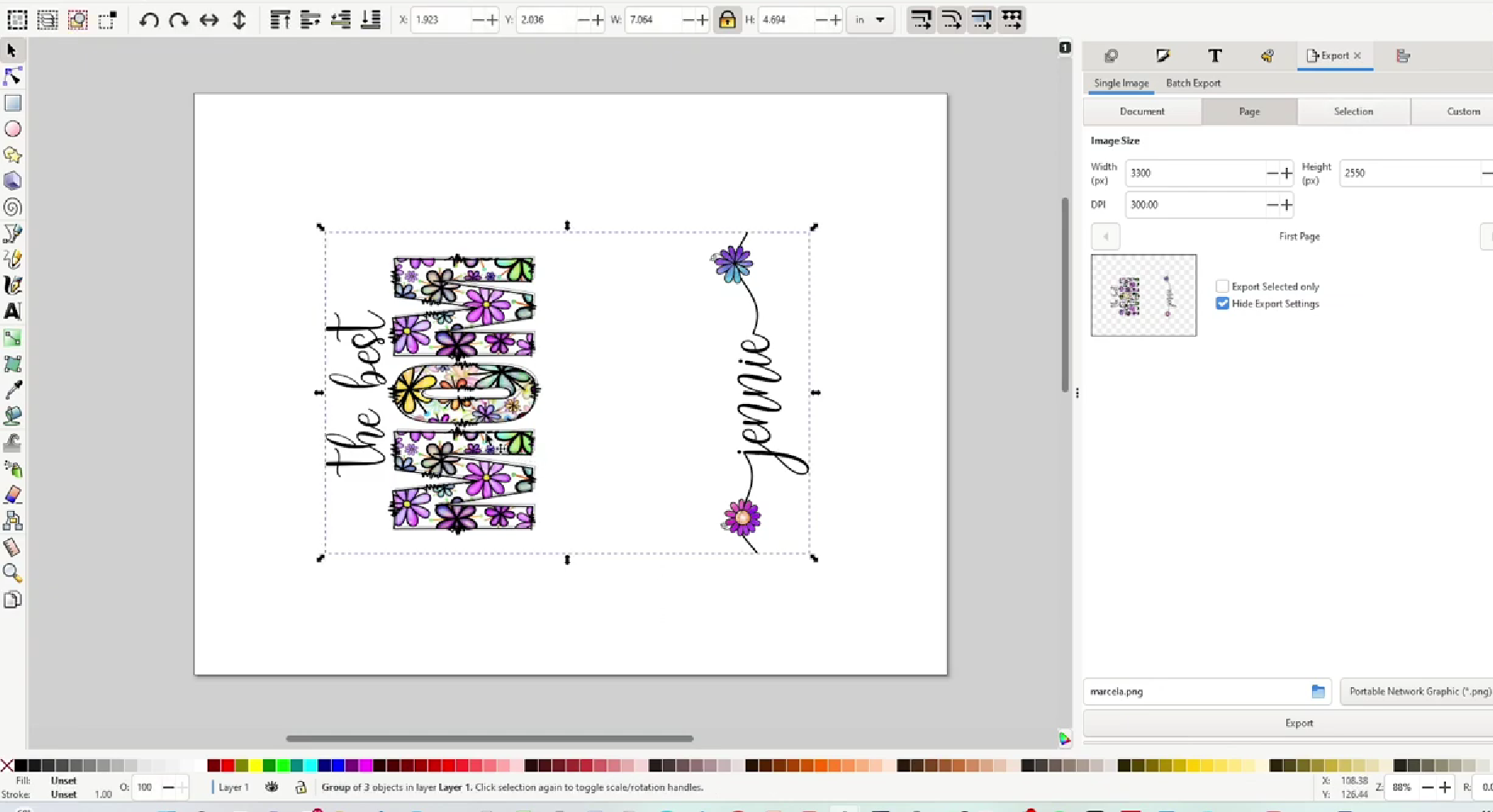This screenshot has width=1493, height=812.
Task: Open Align and Distribute panel tab
Action: coord(1403,55)
